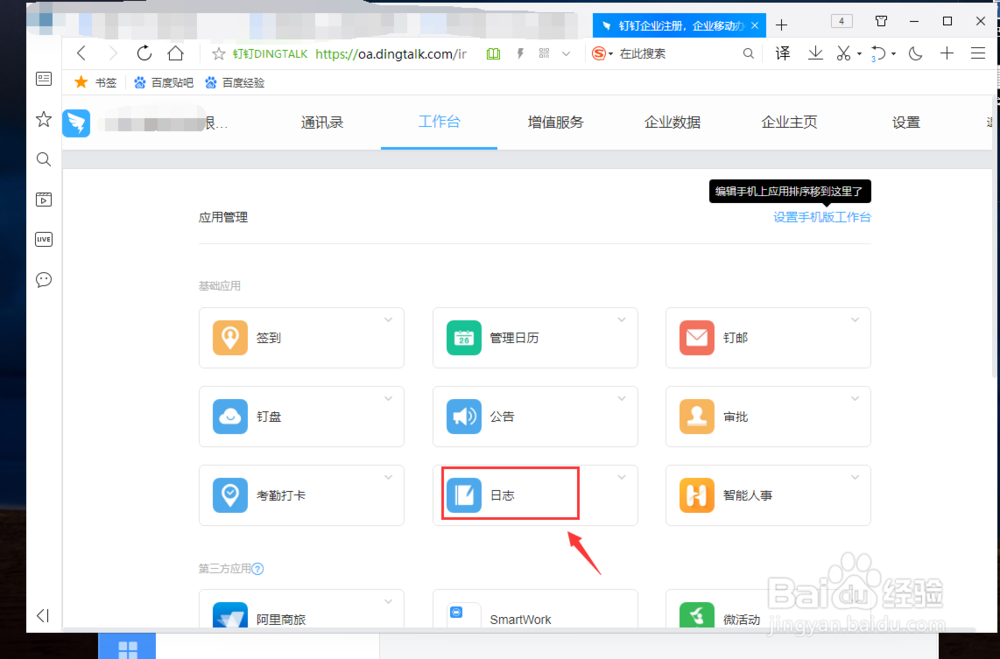Open the browser skin shirt icon
The width and height of the screenshot is (1000, 659).
(x=881, y=21)
